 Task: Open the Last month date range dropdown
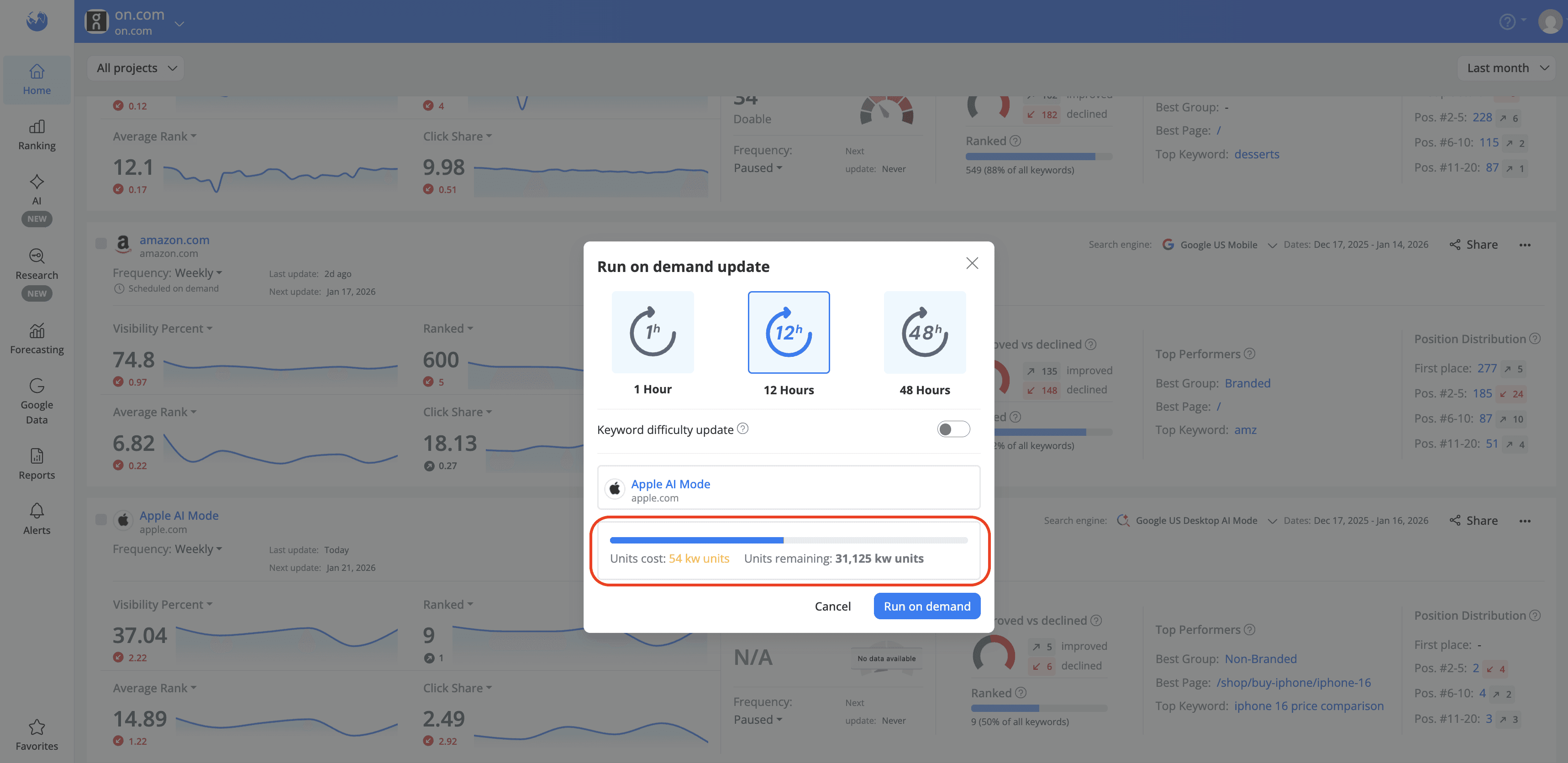coord(1506,68)
